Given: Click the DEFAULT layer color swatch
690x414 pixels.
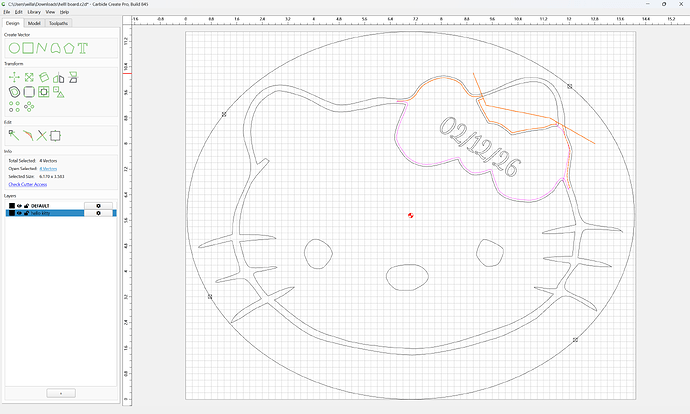Looking at the screenshot, I should [x=12, y=206].
